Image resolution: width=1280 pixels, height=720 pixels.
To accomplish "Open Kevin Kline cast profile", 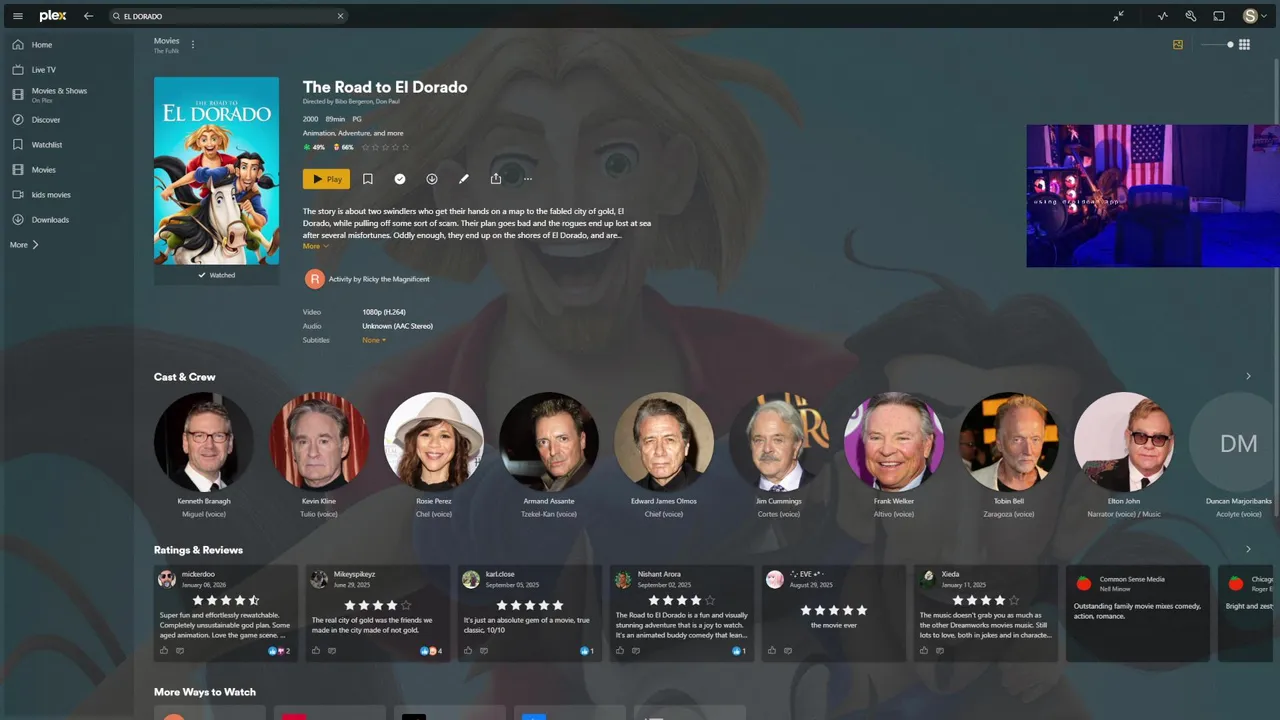I will coord(319,442).
